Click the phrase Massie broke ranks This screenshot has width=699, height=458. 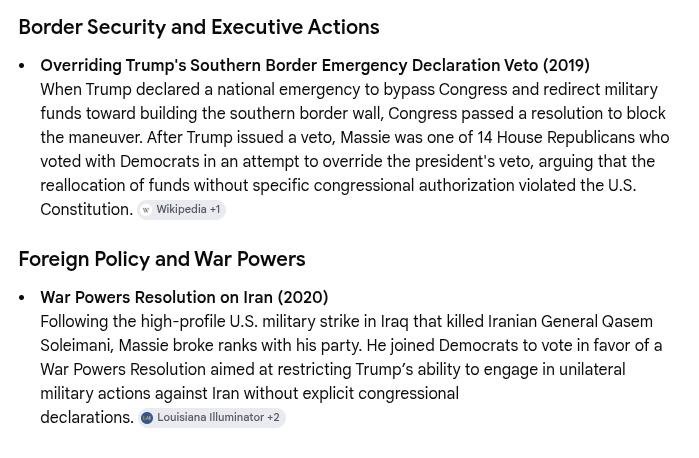coord(188,346)
